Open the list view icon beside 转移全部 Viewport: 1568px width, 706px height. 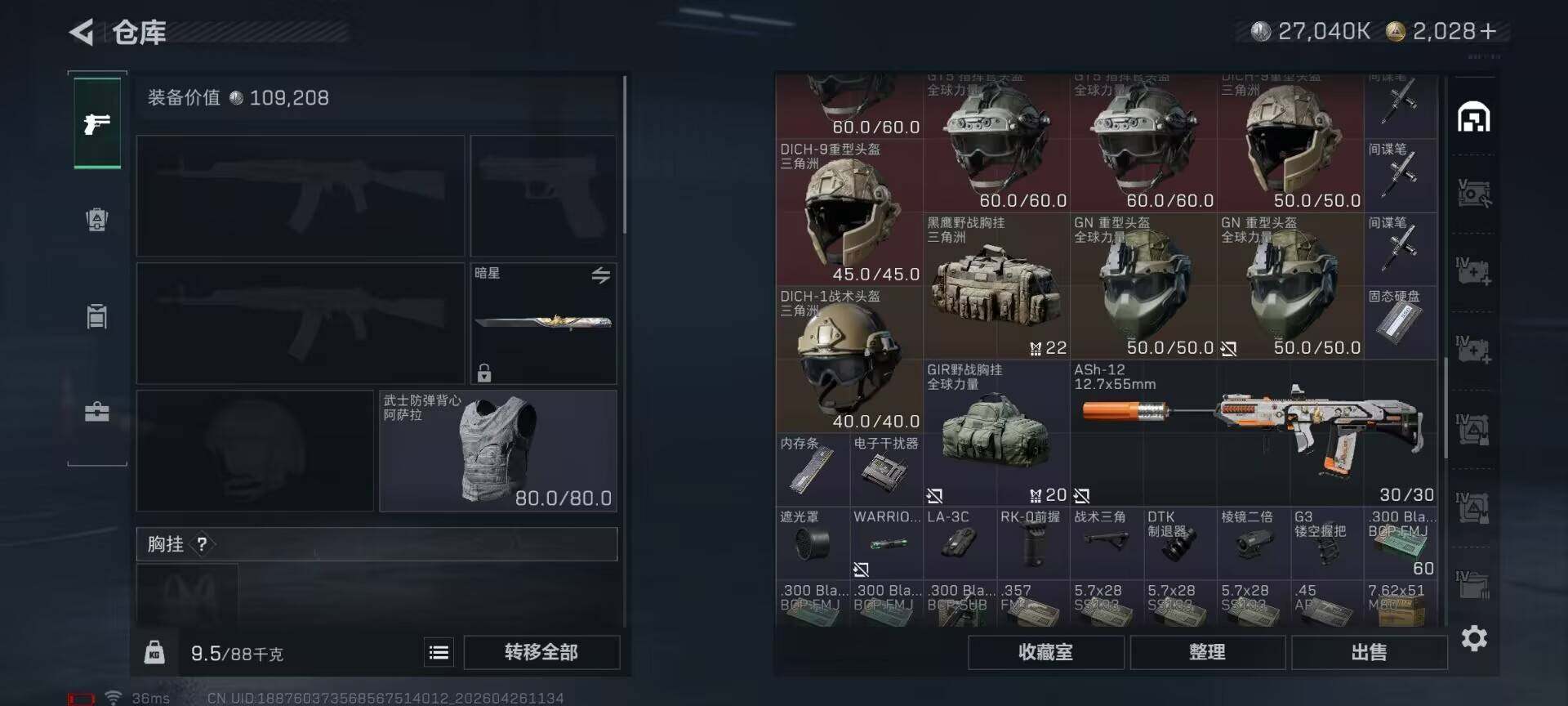pyautogui.click(x=439, y=652)
